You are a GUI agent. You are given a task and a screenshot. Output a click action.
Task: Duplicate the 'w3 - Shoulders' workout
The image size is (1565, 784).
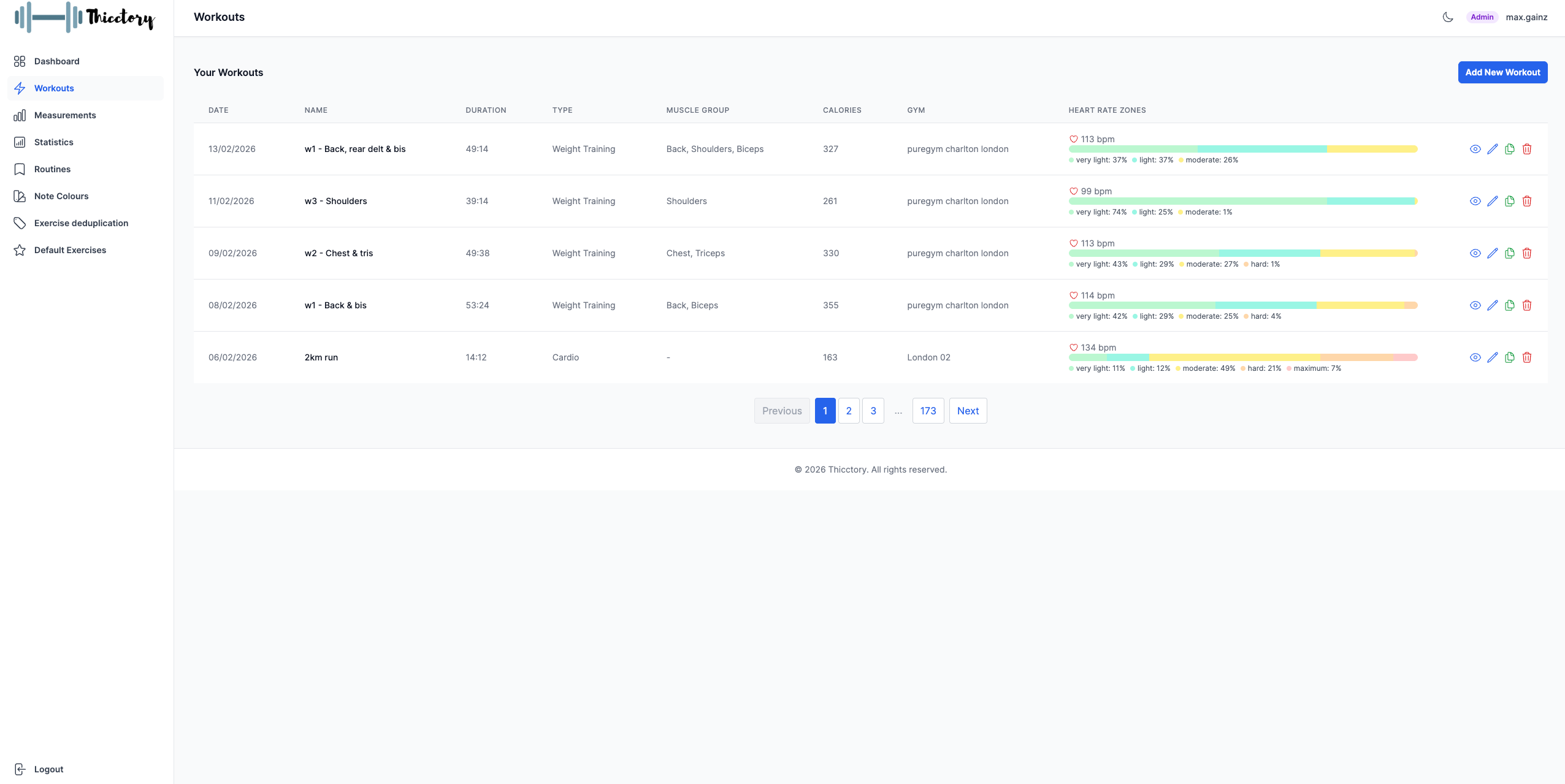pyautogui.click(x=1510, y=201)
